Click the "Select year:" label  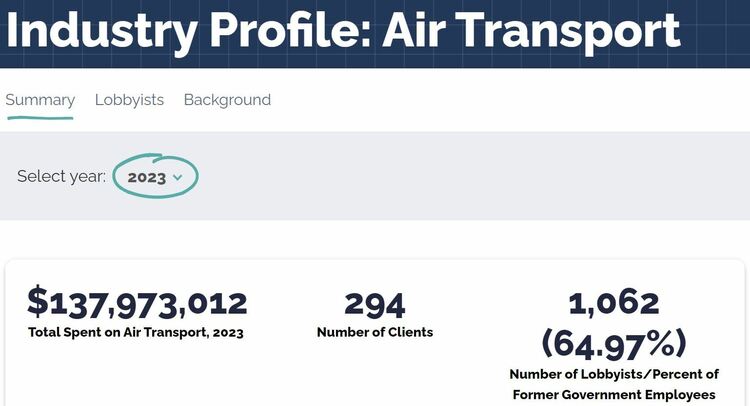[61, 176]
